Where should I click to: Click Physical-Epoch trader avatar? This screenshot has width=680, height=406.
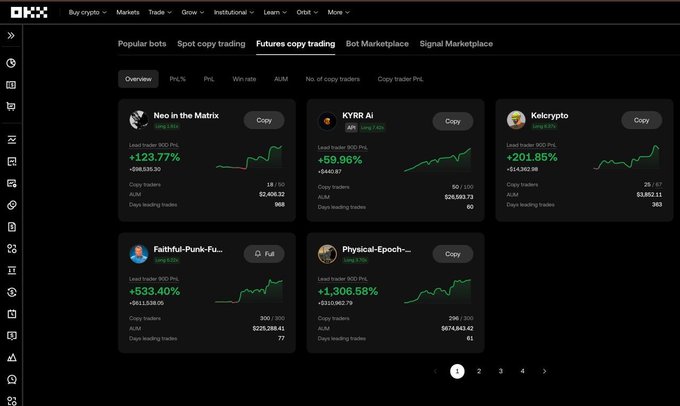point(327,254)
